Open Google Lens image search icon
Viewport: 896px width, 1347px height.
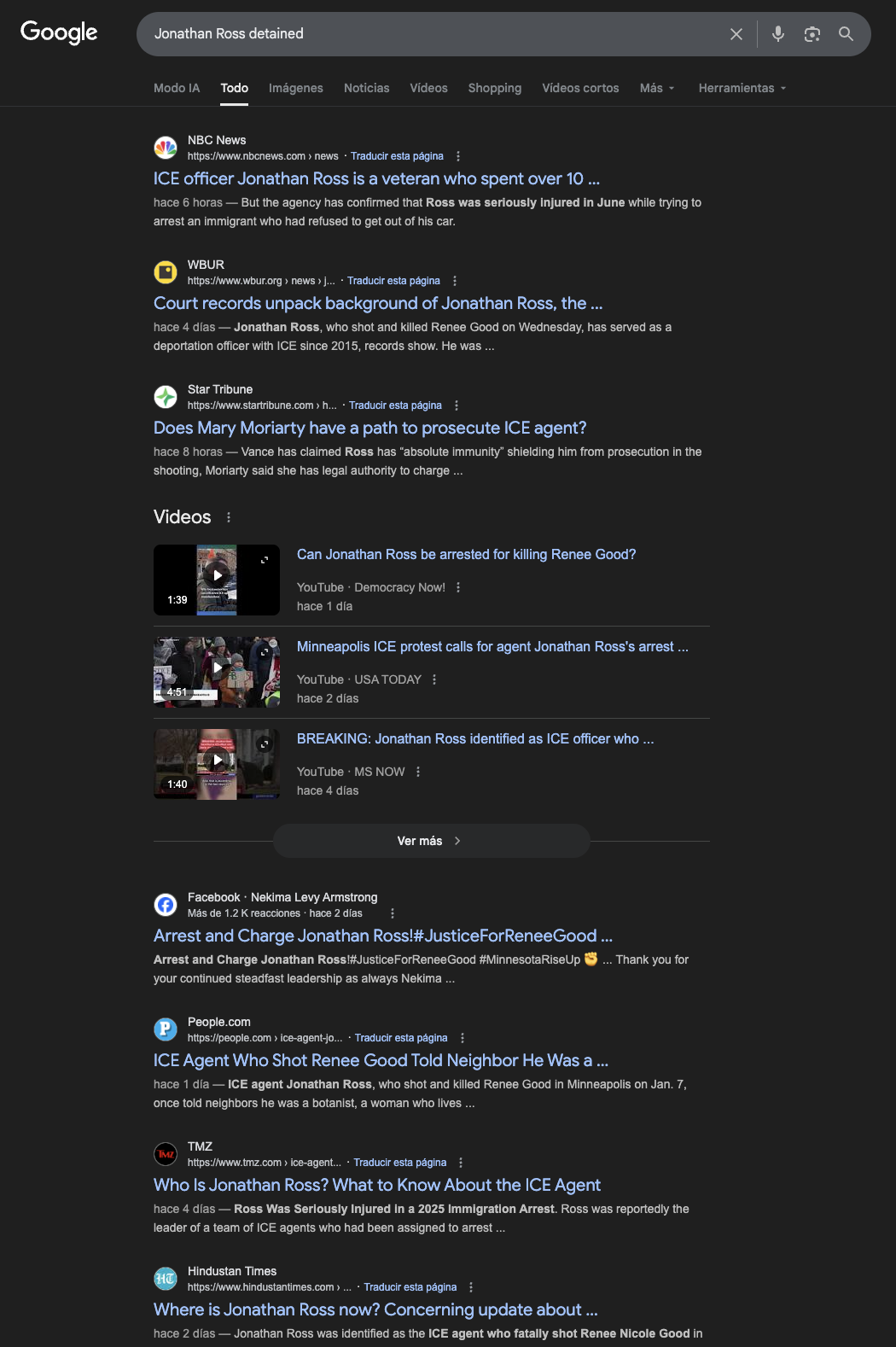point(812,34)
